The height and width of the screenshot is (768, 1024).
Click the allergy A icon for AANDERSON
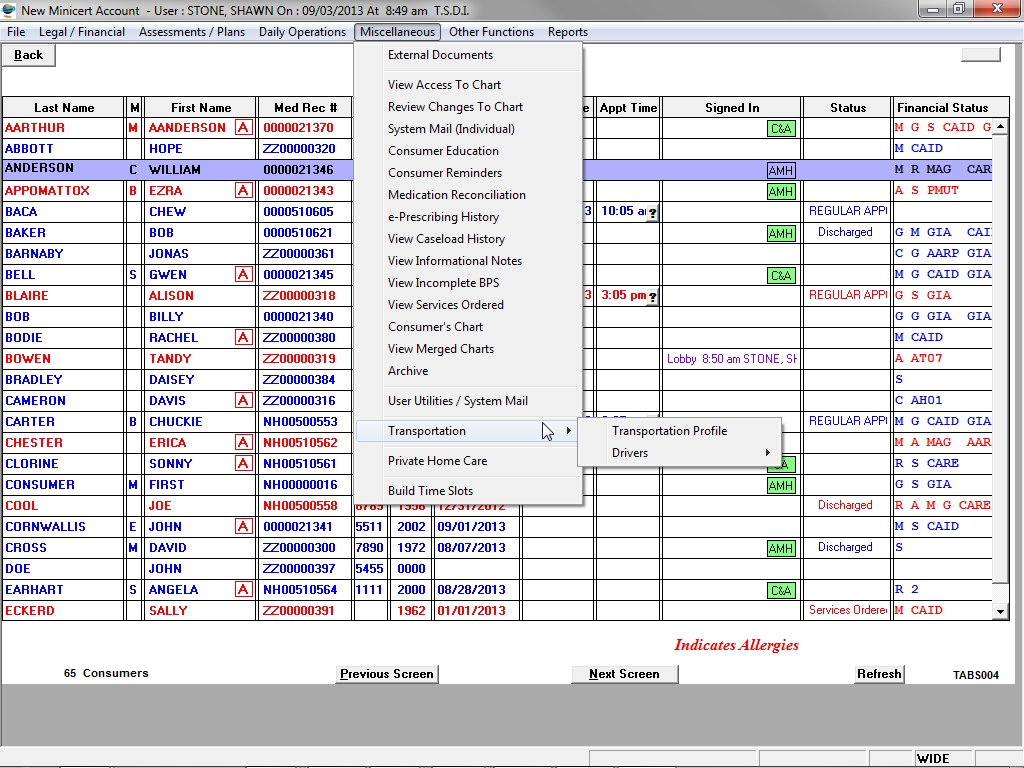[244, 127]
